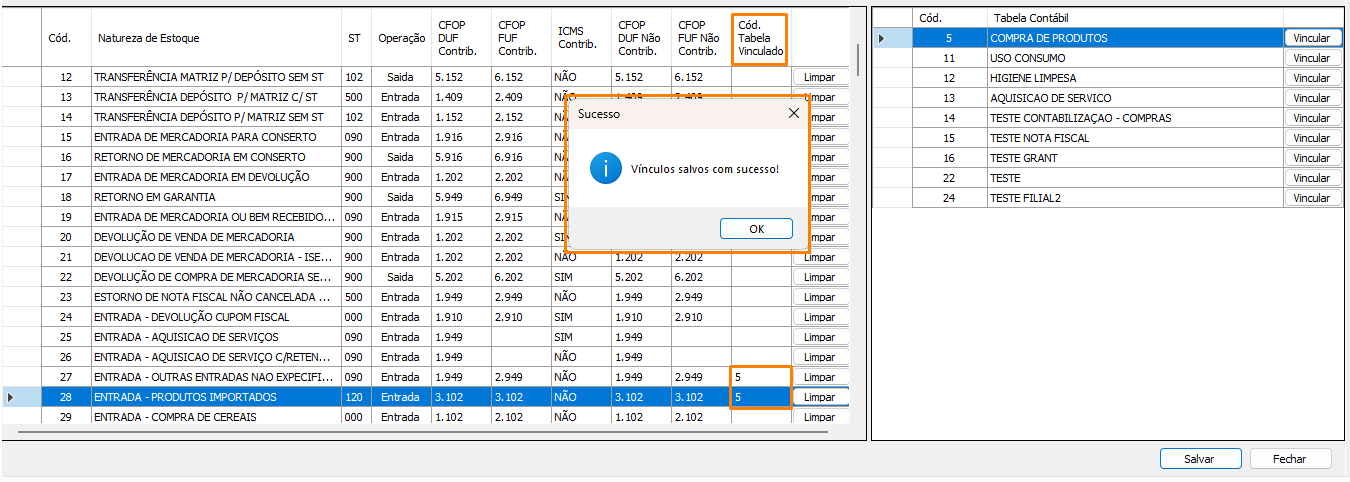Close the Sucesso dialog with X

794,113
